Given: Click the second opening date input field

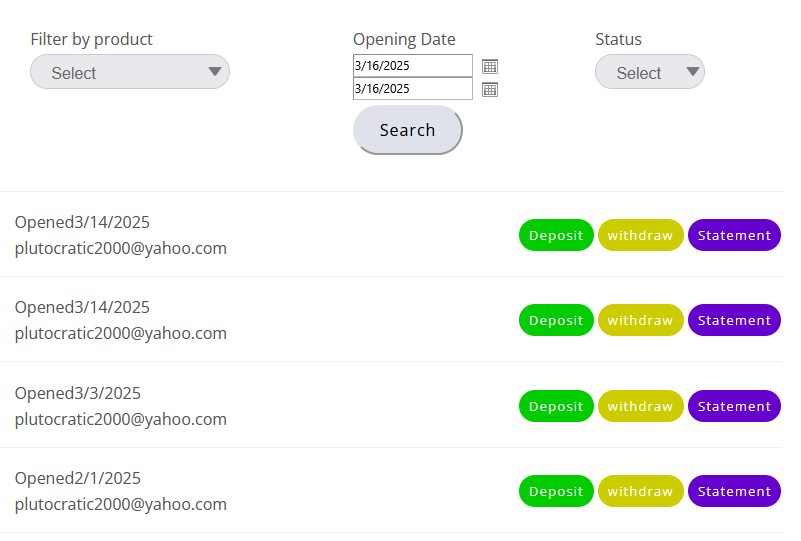Looking at the screenshot, I should pos(412,89).
